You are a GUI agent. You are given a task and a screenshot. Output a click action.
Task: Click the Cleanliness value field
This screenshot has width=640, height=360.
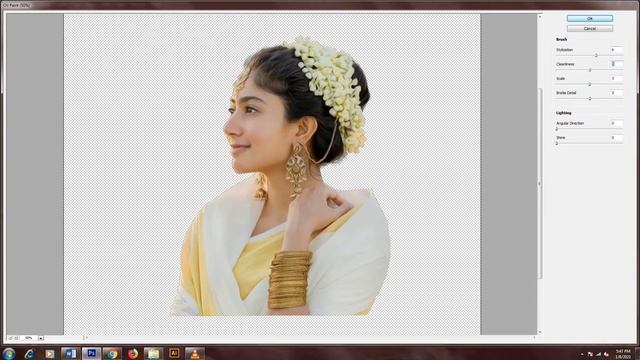pyautogui.click(x=616, y=64)
